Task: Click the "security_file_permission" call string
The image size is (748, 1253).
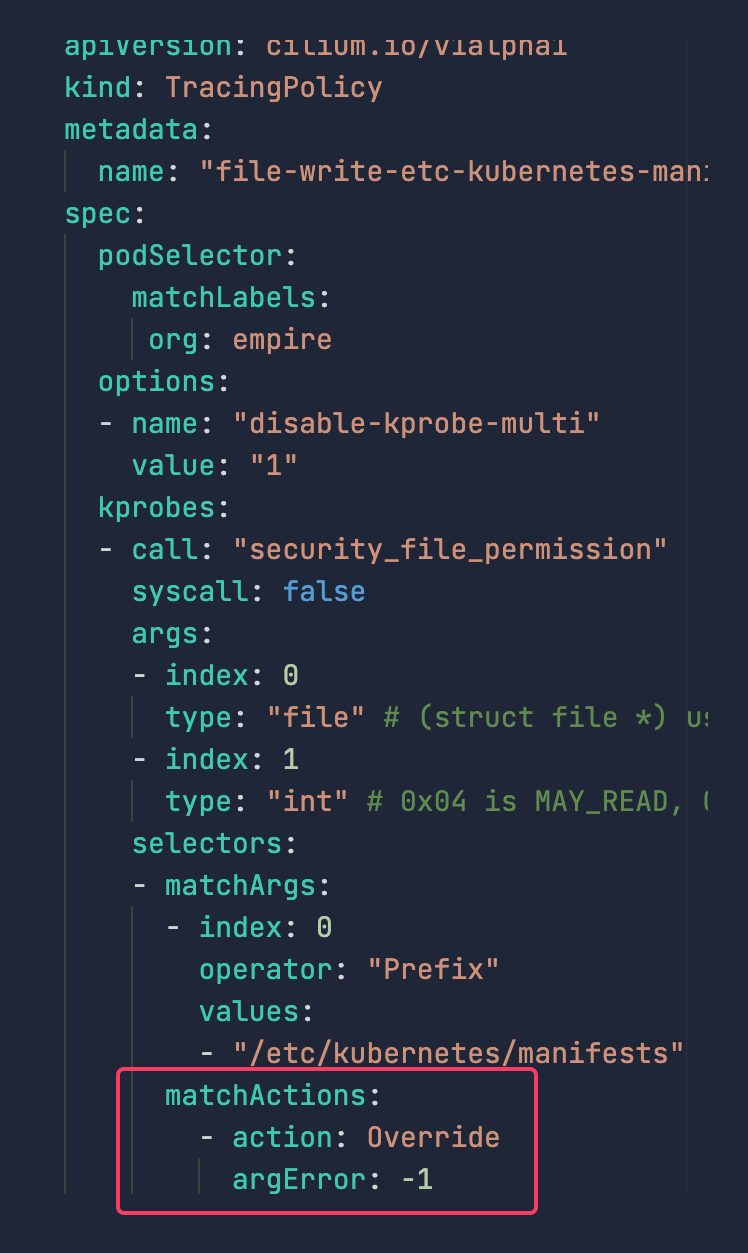Action: [x=450, y=550]
